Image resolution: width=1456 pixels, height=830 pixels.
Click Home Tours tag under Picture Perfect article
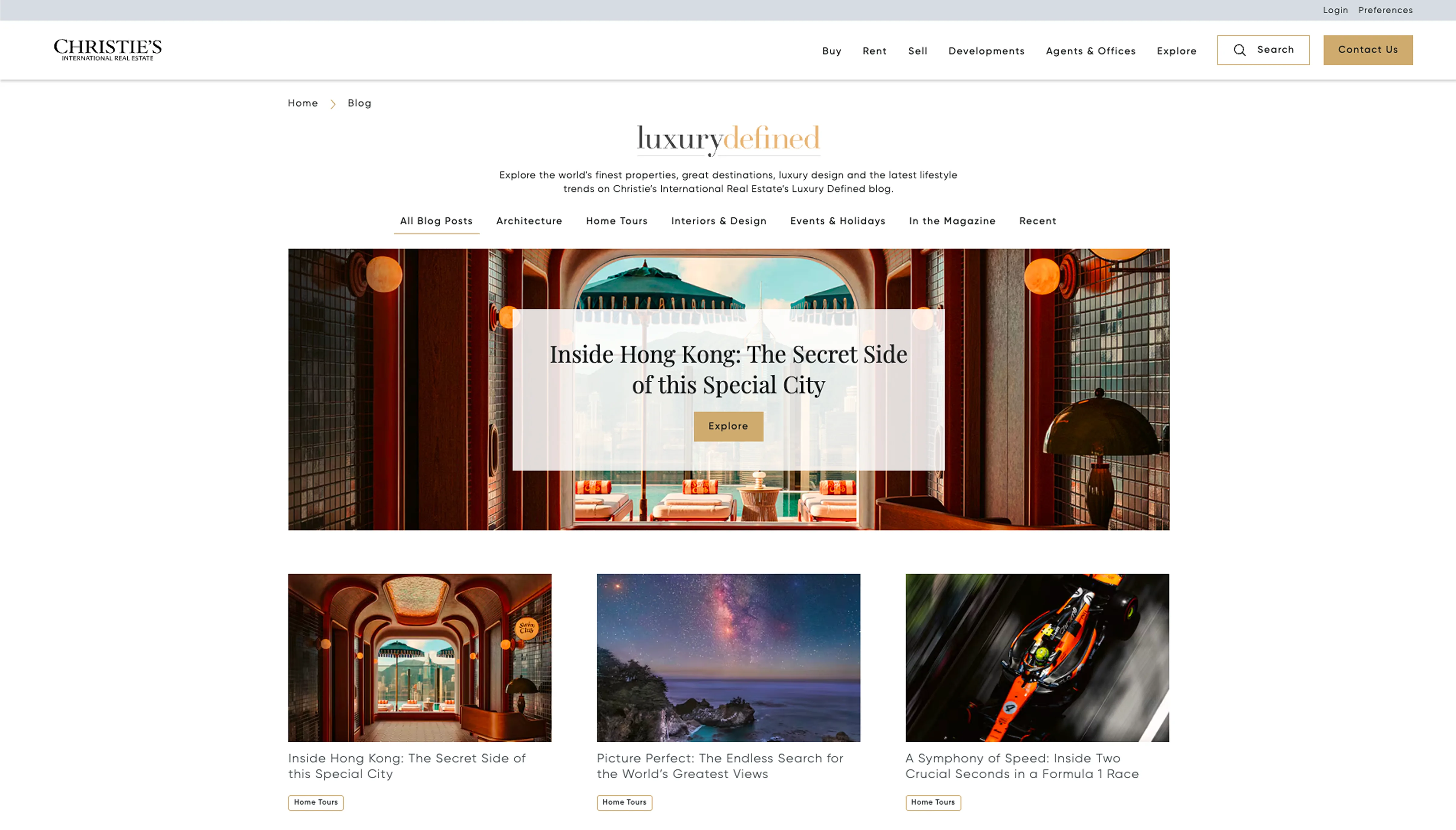coord(624,802)
